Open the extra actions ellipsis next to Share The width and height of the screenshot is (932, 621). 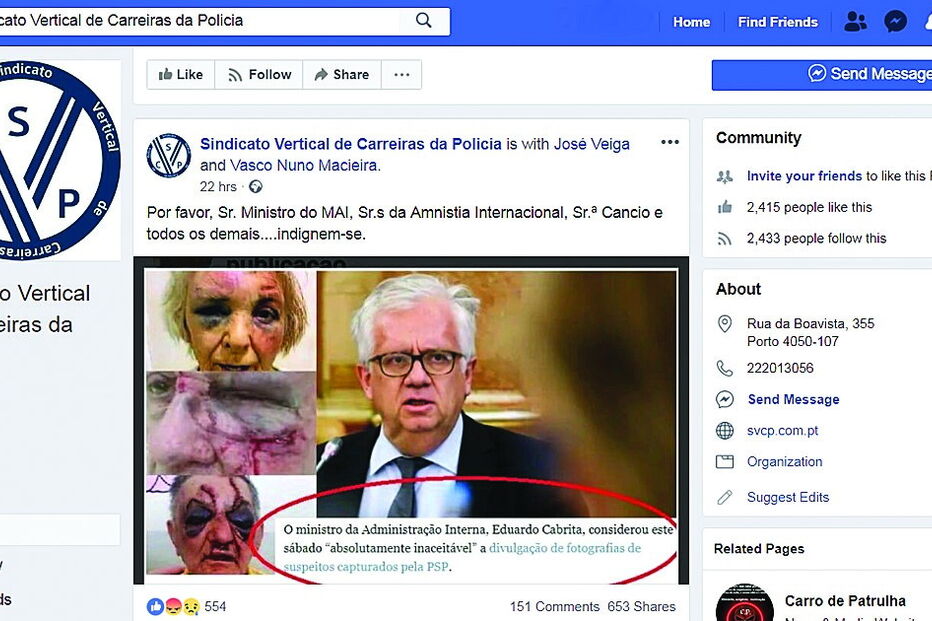401,74
